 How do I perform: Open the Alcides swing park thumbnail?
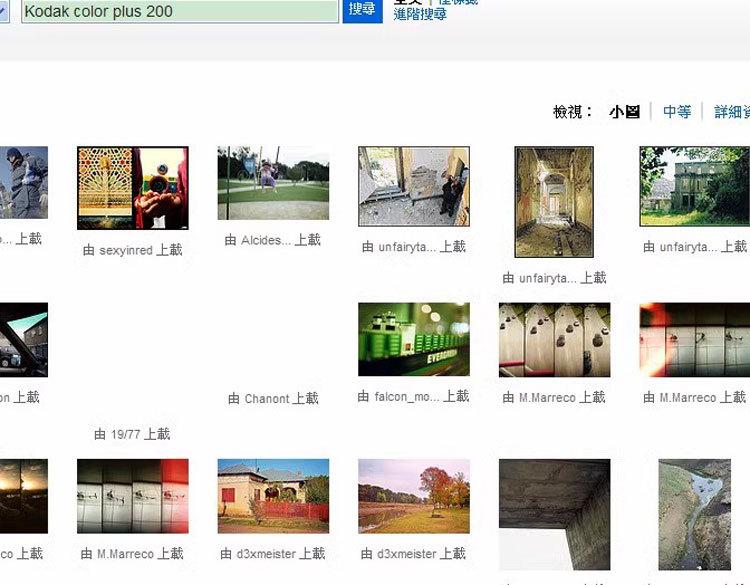pyautogui.click(x=273, y=183)
